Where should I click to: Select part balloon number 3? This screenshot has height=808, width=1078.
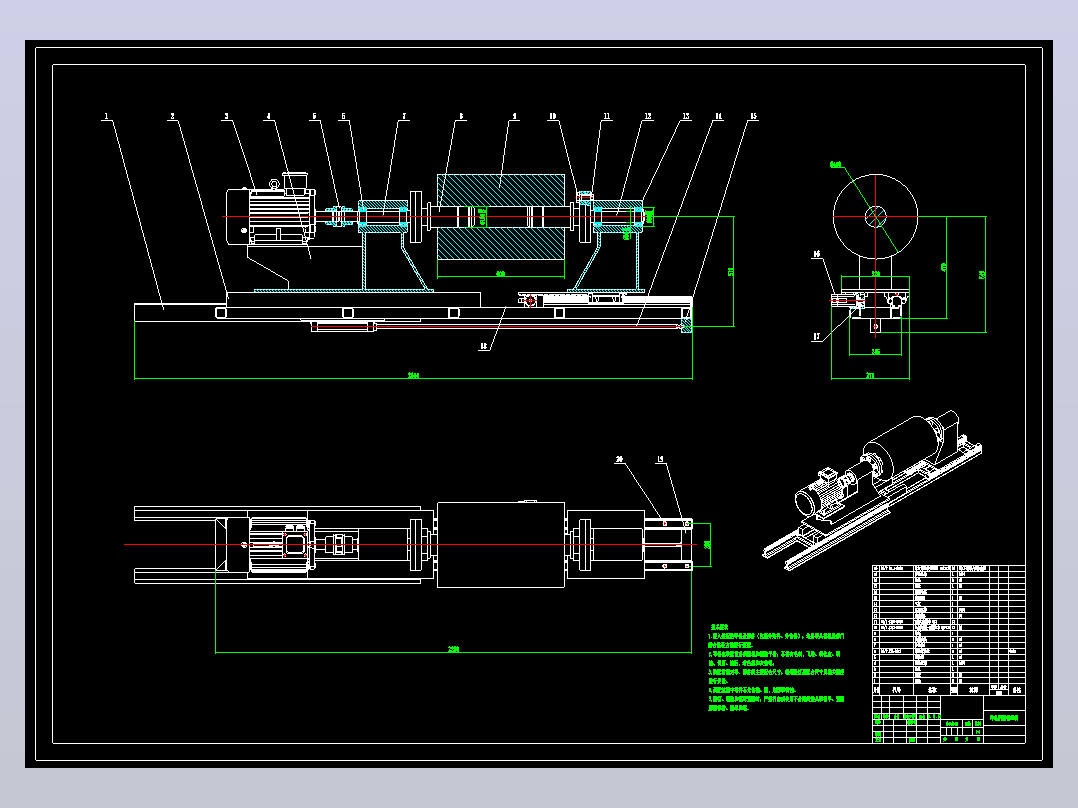coord(226,116)
